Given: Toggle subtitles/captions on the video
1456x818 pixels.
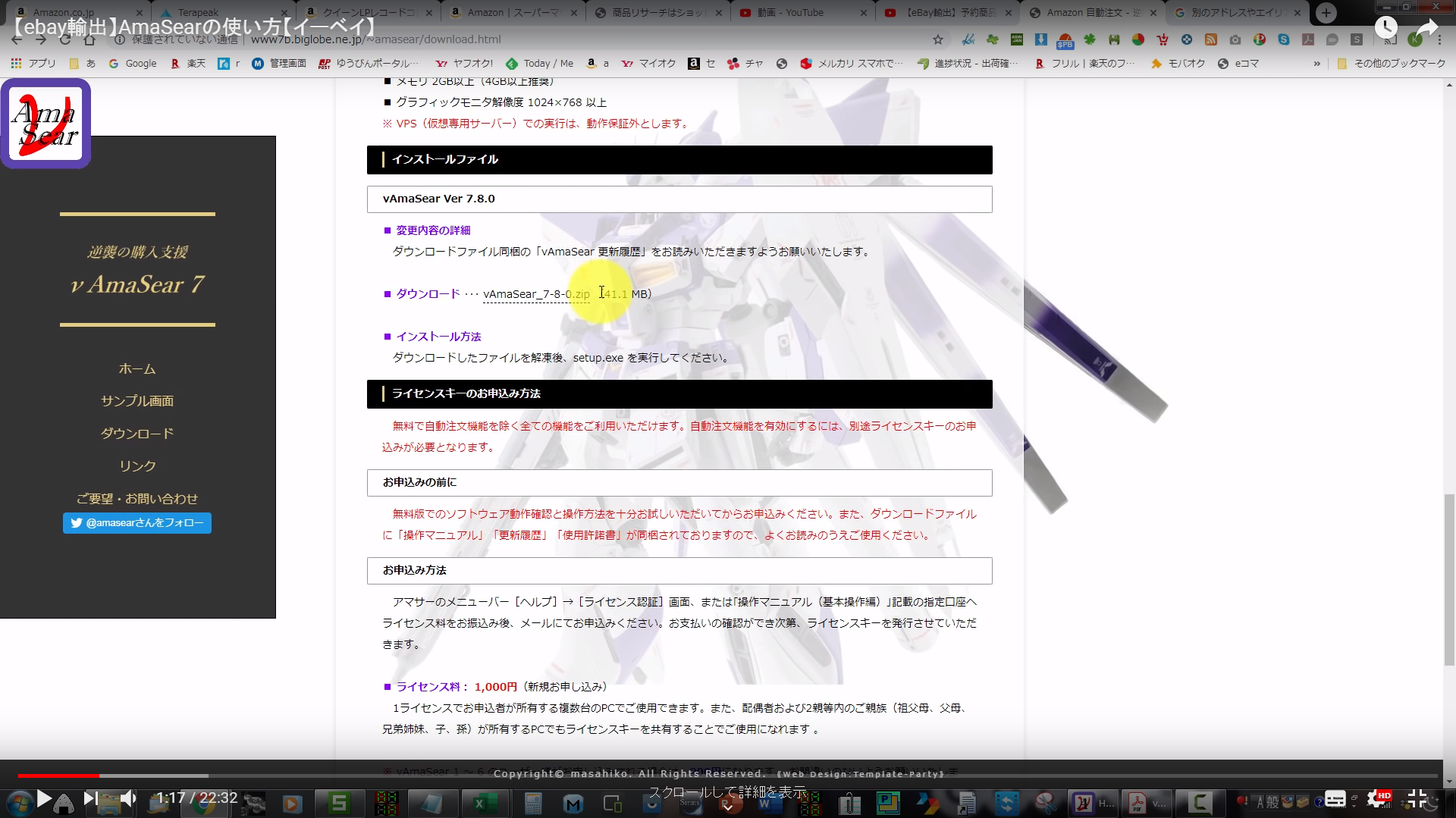Looking at the screenshot, I should click(1335, 798).
